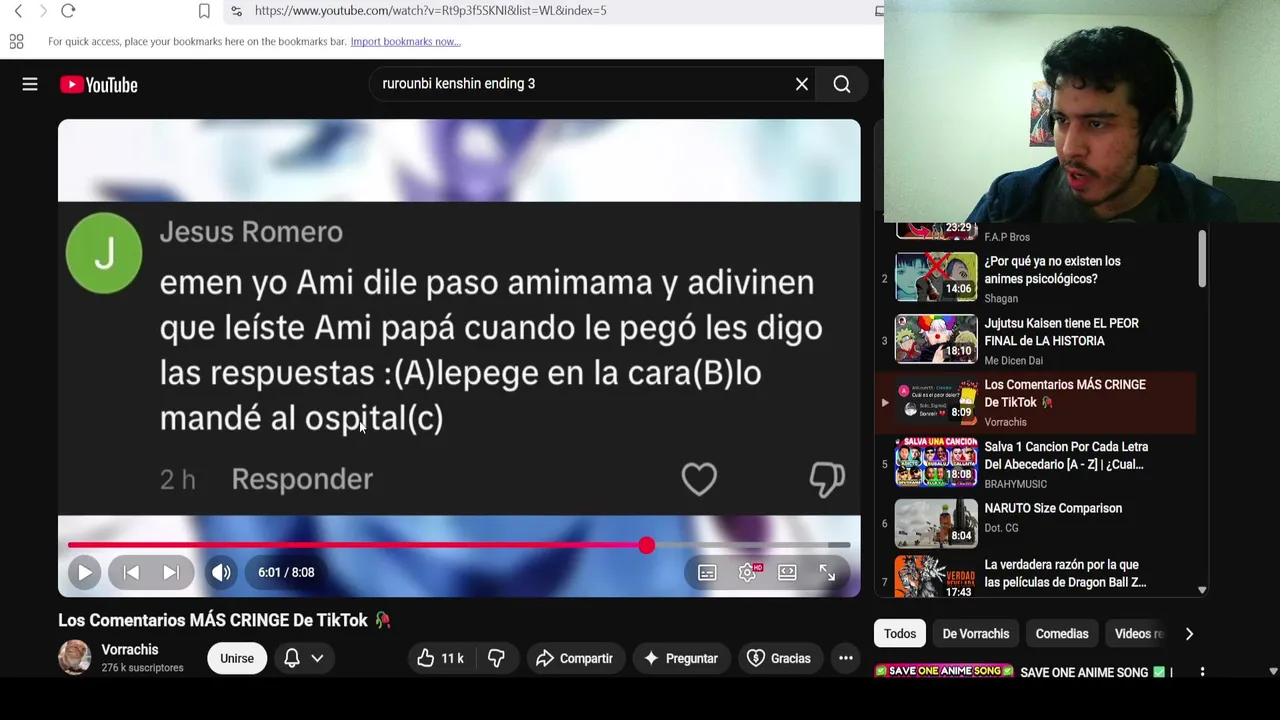Clear the search box with the X

pyautogui.click(x=802, y=84)
